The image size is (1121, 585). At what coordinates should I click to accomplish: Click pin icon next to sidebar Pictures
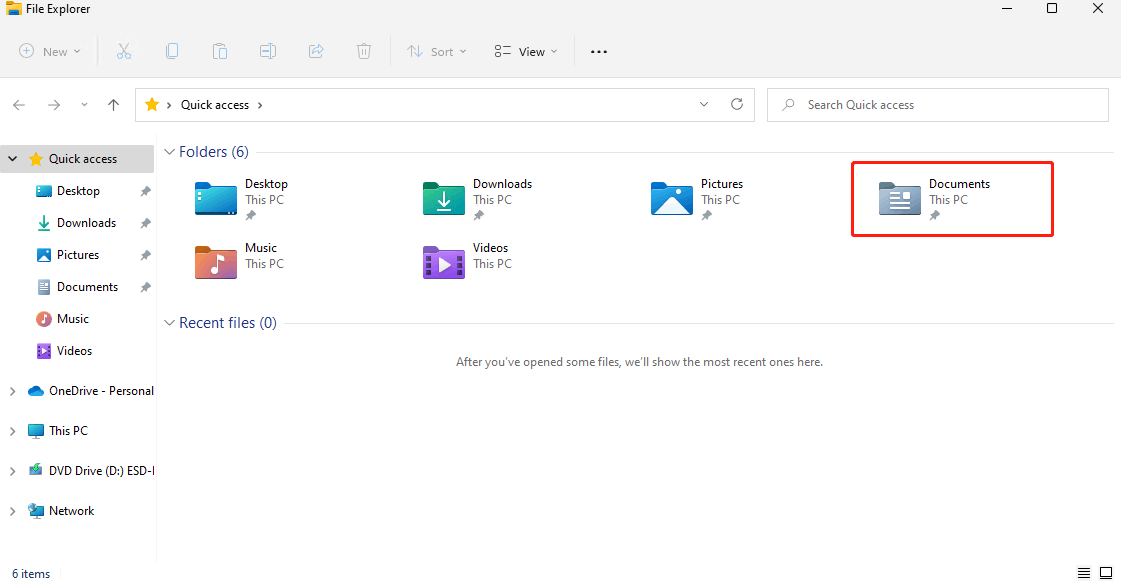146,255
